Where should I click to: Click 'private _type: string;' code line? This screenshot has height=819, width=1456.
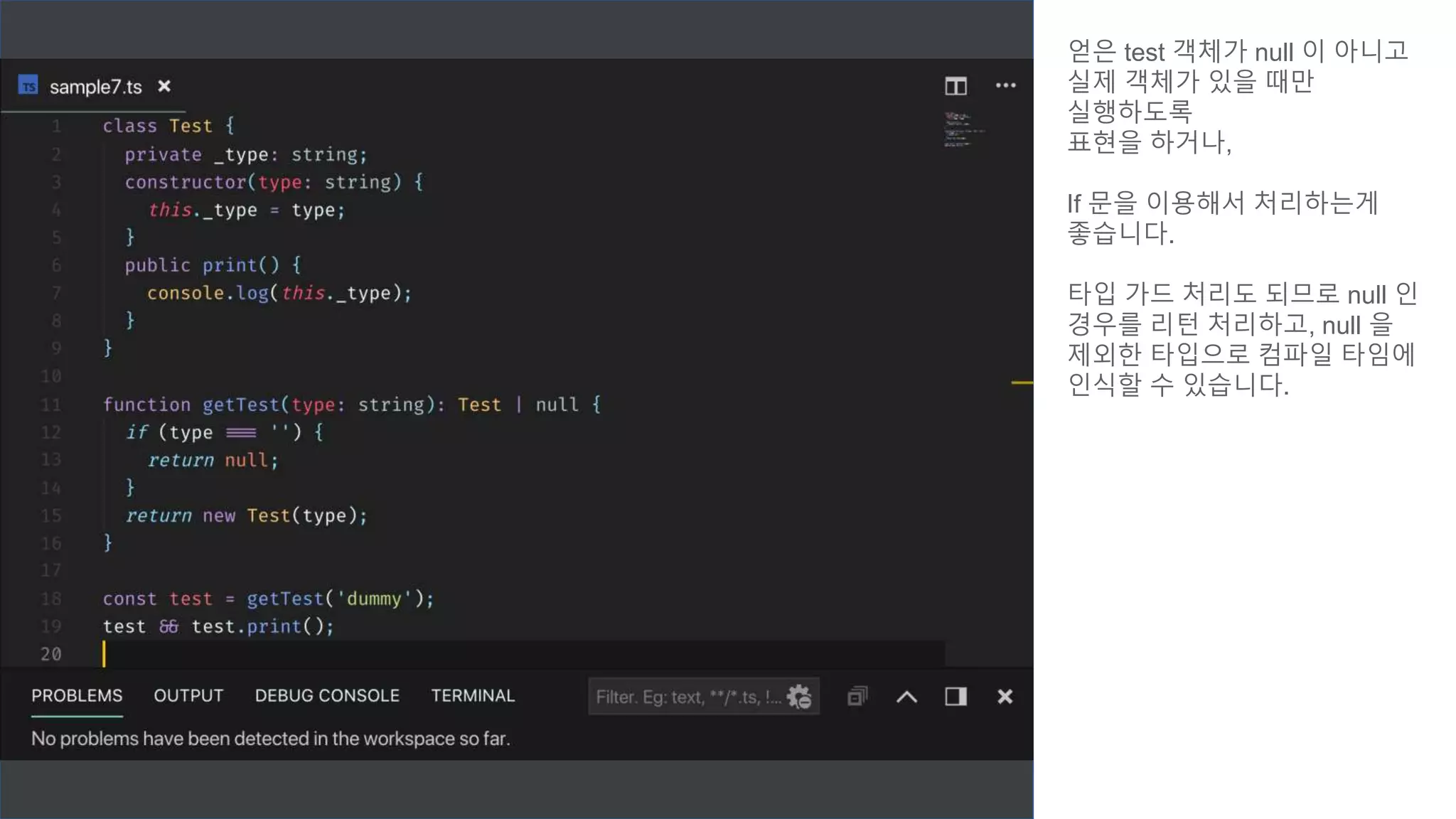pos(246,154)
